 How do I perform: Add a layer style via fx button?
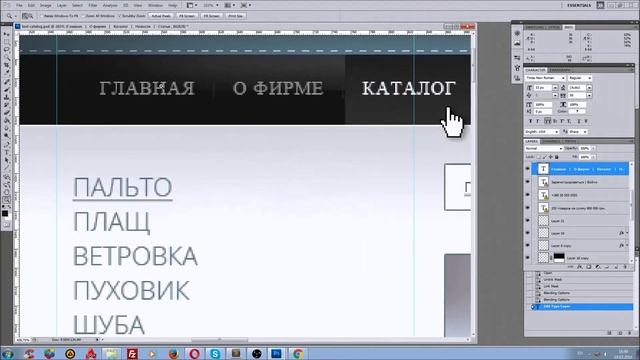[580, 267]
